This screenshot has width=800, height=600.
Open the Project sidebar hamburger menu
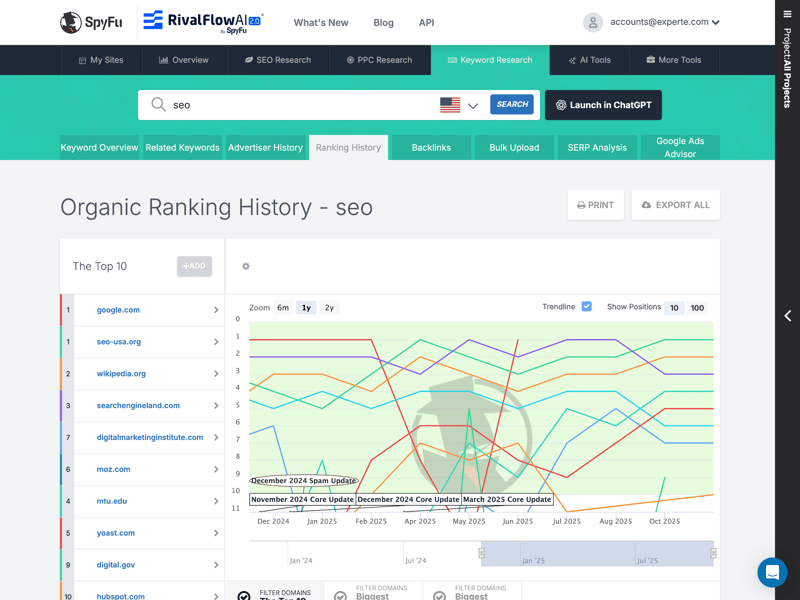(x=787, y=15)
